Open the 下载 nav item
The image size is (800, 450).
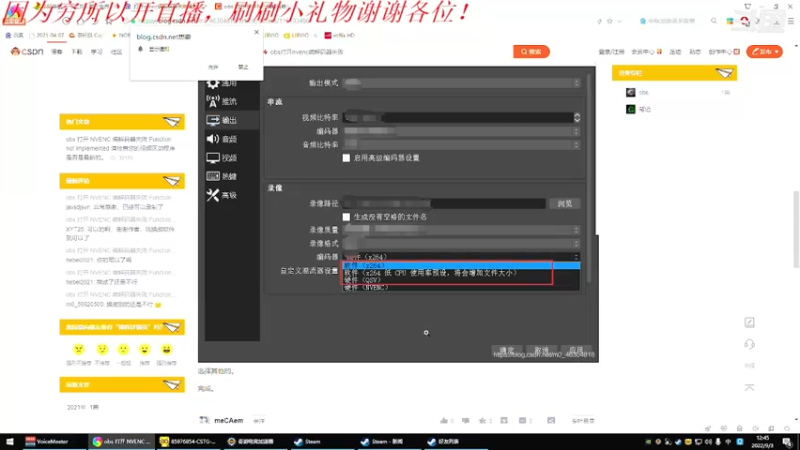click(x=77, y=52)
